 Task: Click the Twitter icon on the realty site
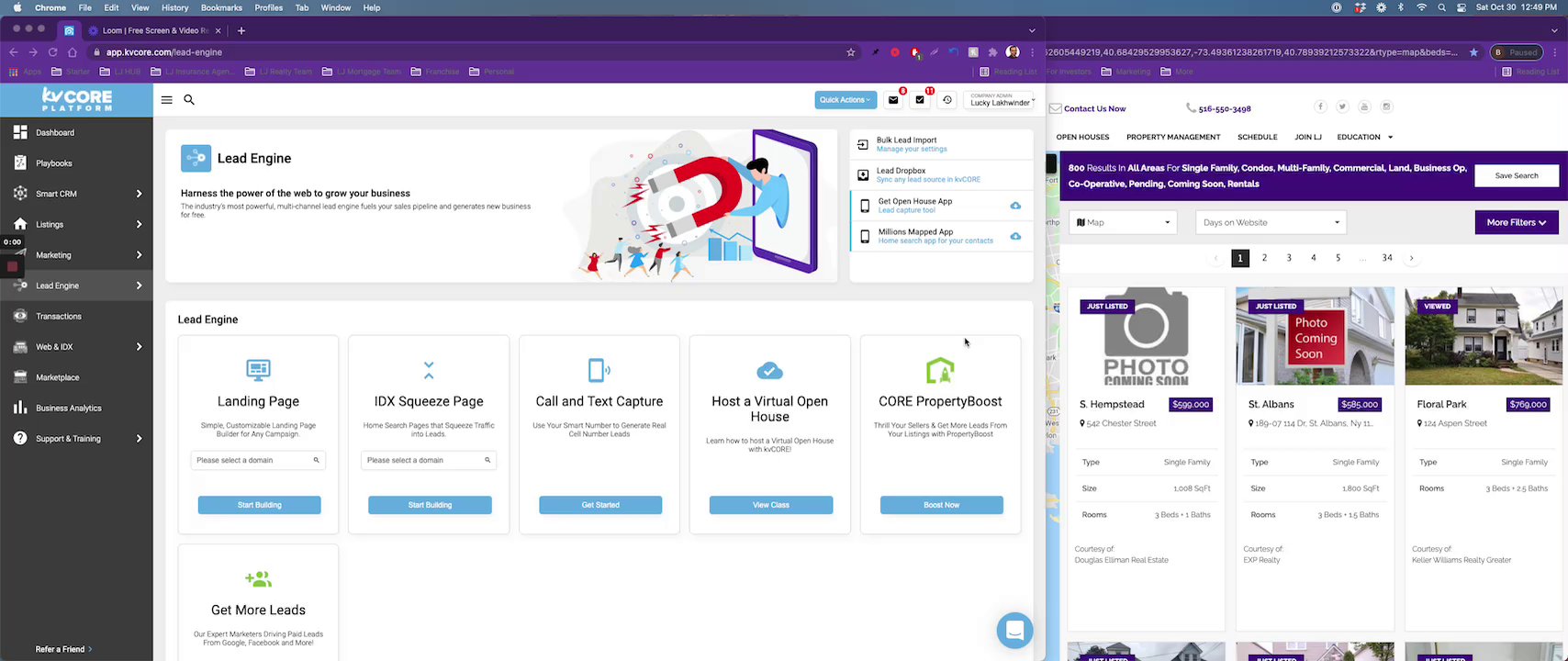[x=1342, y=106]
